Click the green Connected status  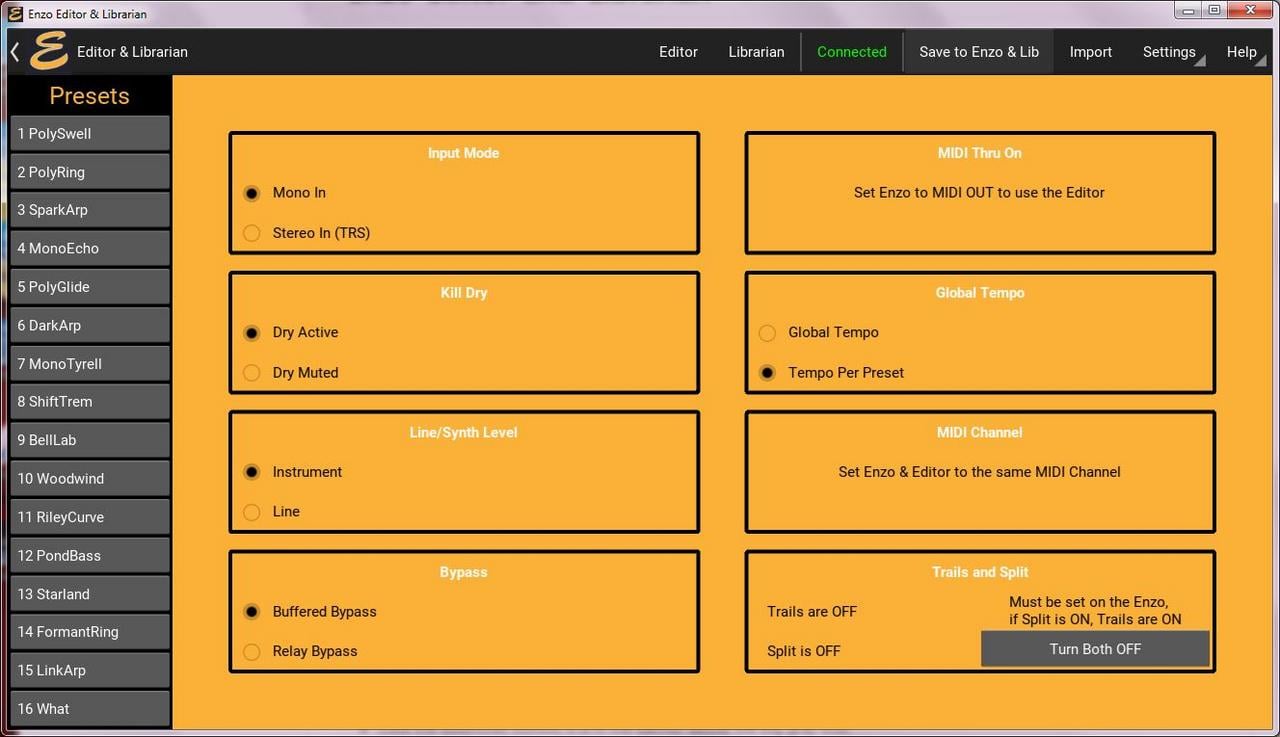[852, 52]
